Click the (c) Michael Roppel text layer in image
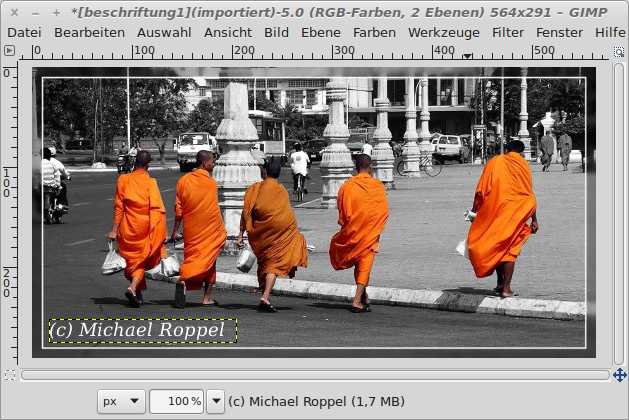Image resolution: width=629 pixels, height=420 pixels. click(143, 331)
